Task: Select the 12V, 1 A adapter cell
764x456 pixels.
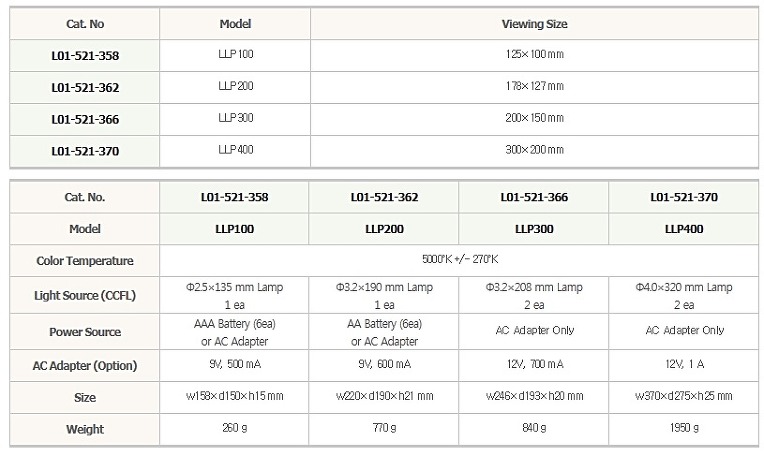Action: coord(684,364)
